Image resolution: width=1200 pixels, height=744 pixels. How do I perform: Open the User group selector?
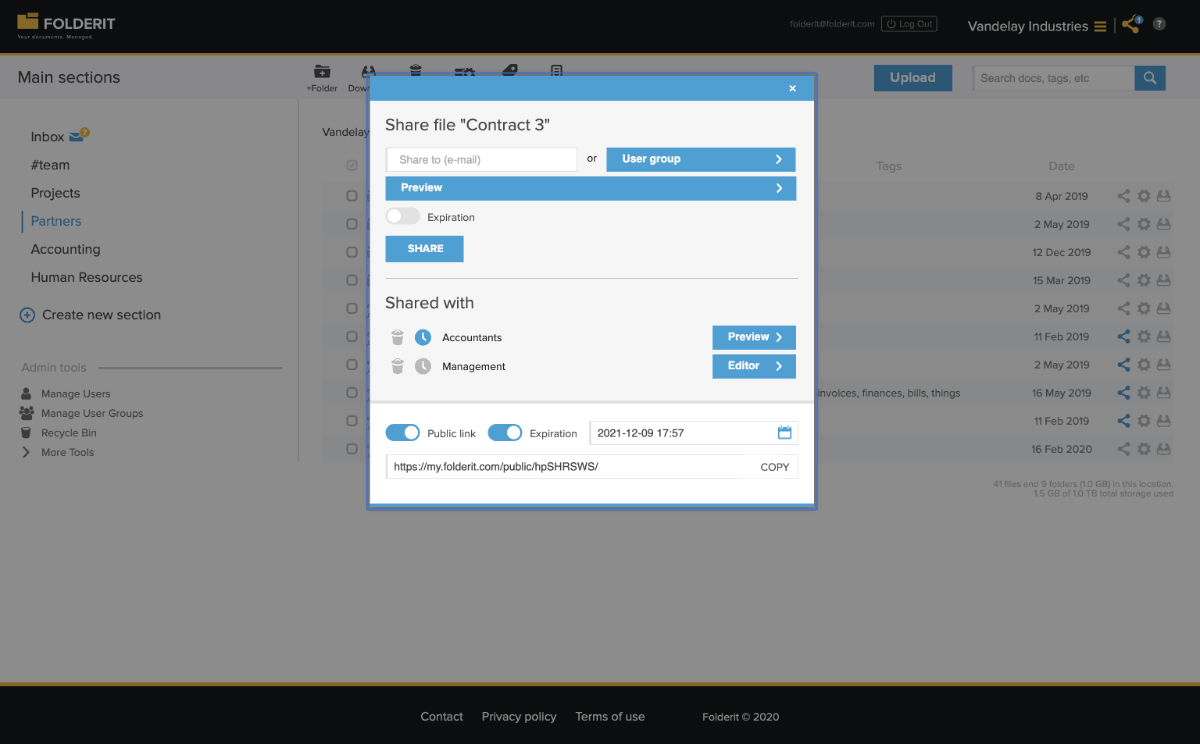click(x=700, y=159)
